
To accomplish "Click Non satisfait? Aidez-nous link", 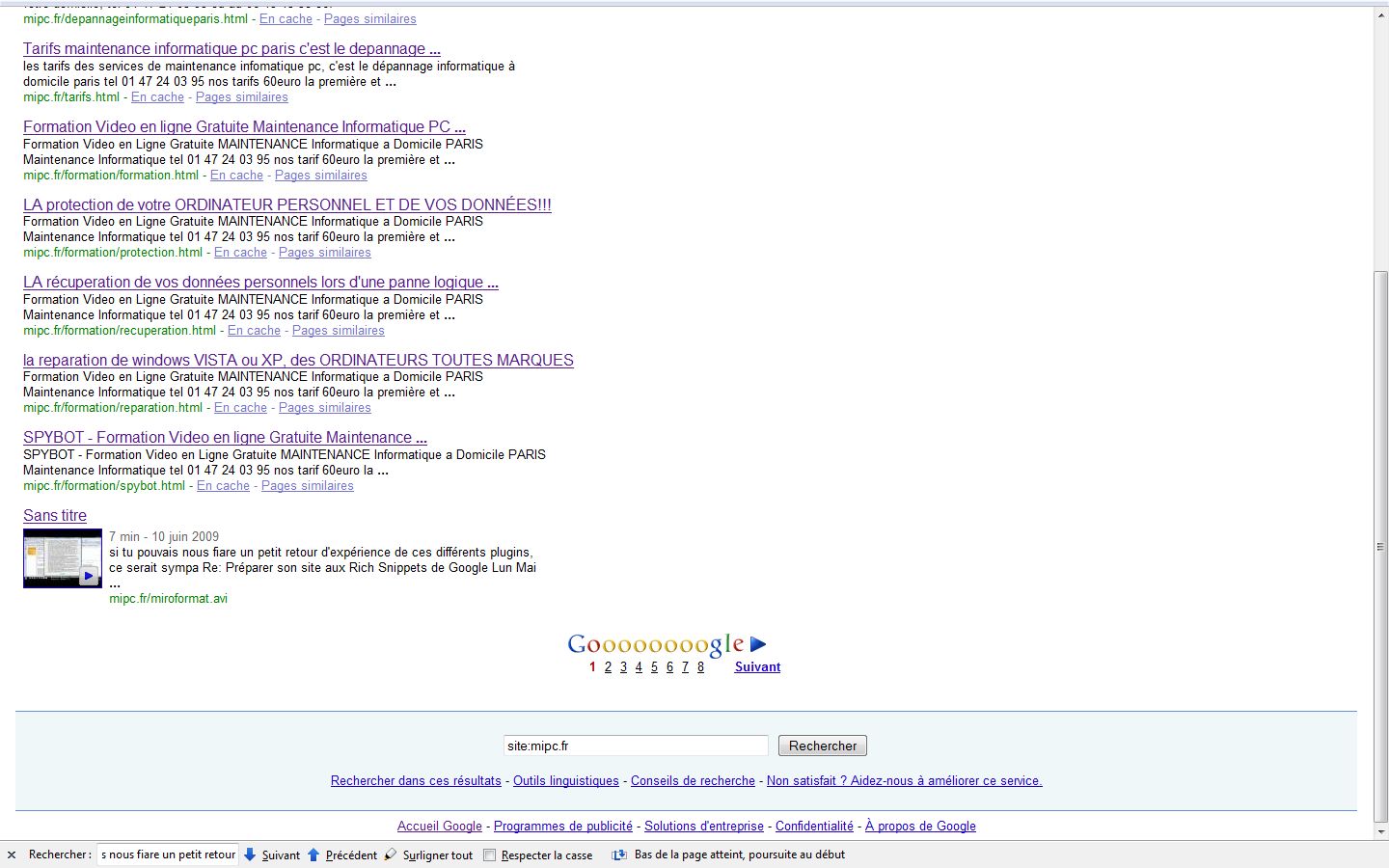I will (904, 781).
